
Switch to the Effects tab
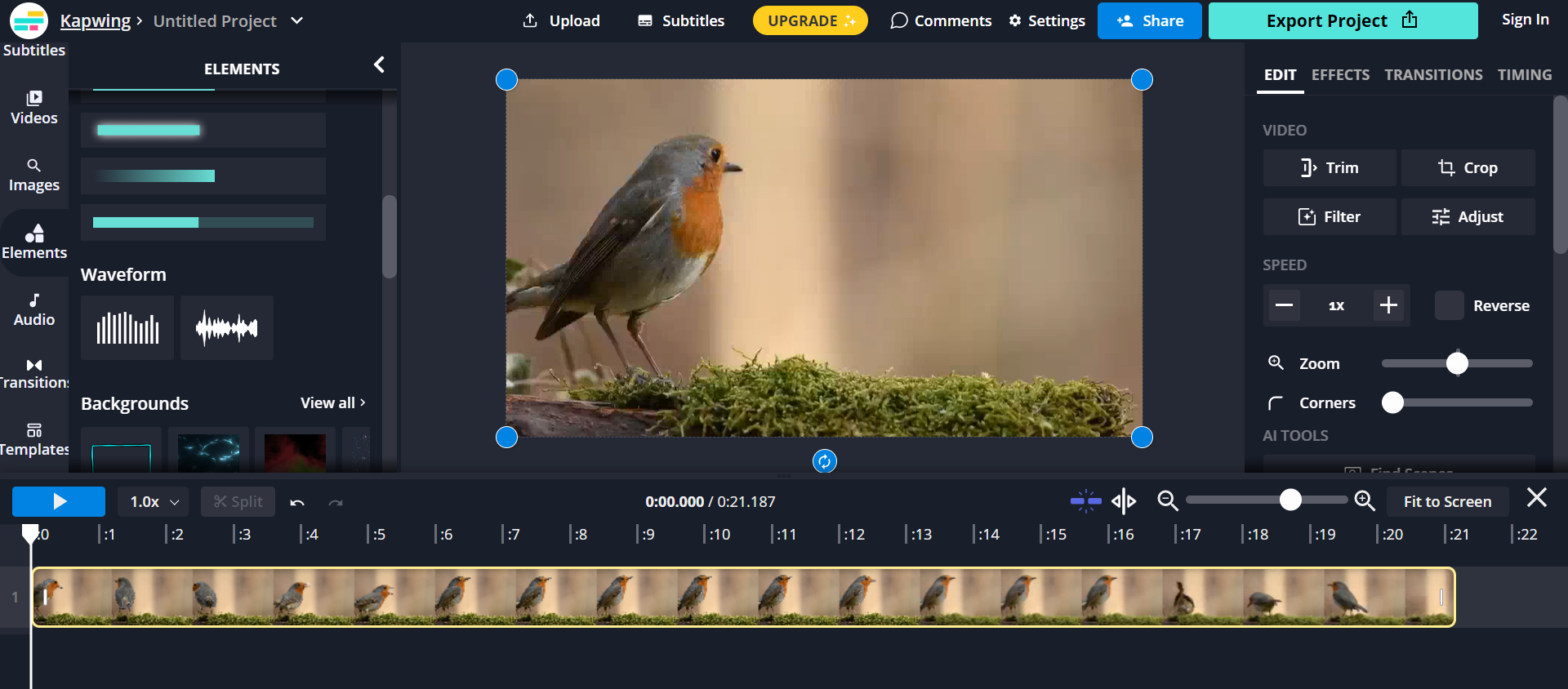coord(1340,74)
